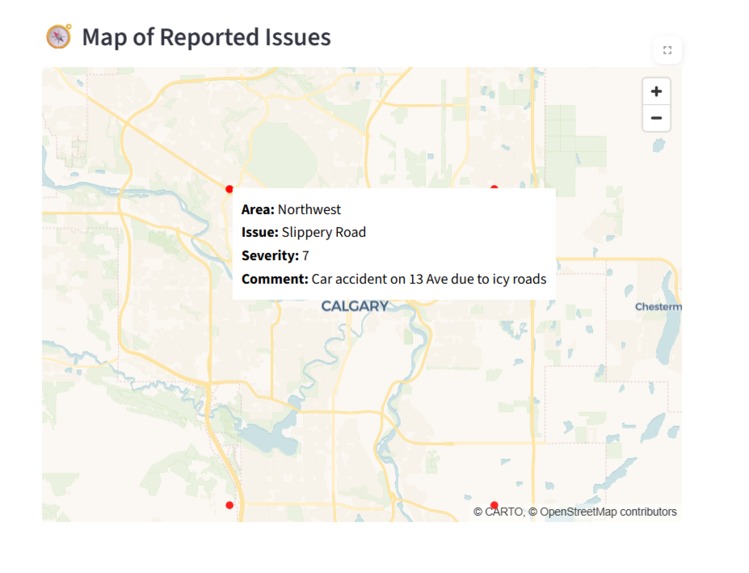Click the 'Area: Northwest' tooltip line
Image resolution: width=749 pixels, height=573 pixels.
291,209
